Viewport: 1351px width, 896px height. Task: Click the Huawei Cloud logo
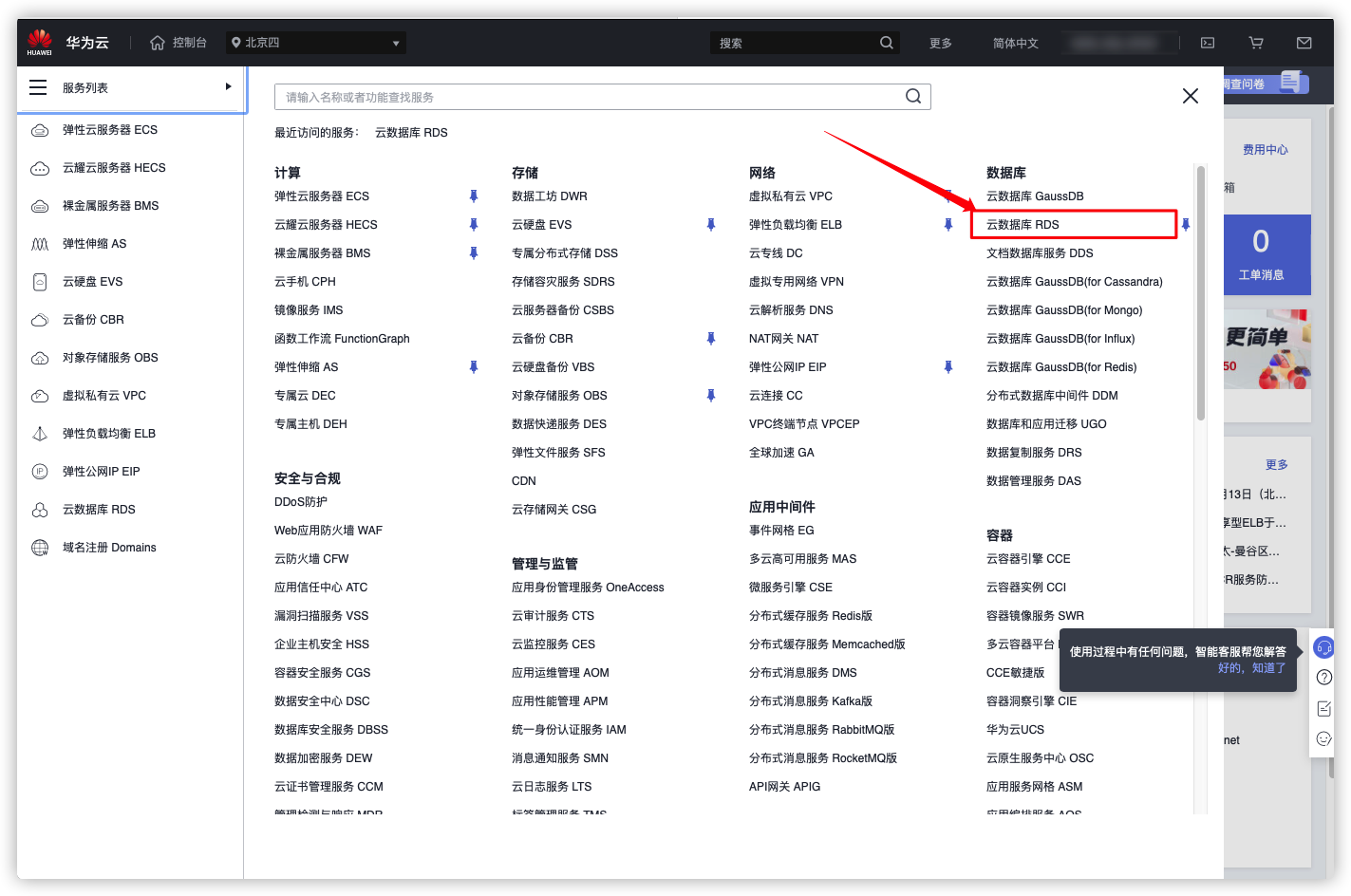(x=40, y=42)
